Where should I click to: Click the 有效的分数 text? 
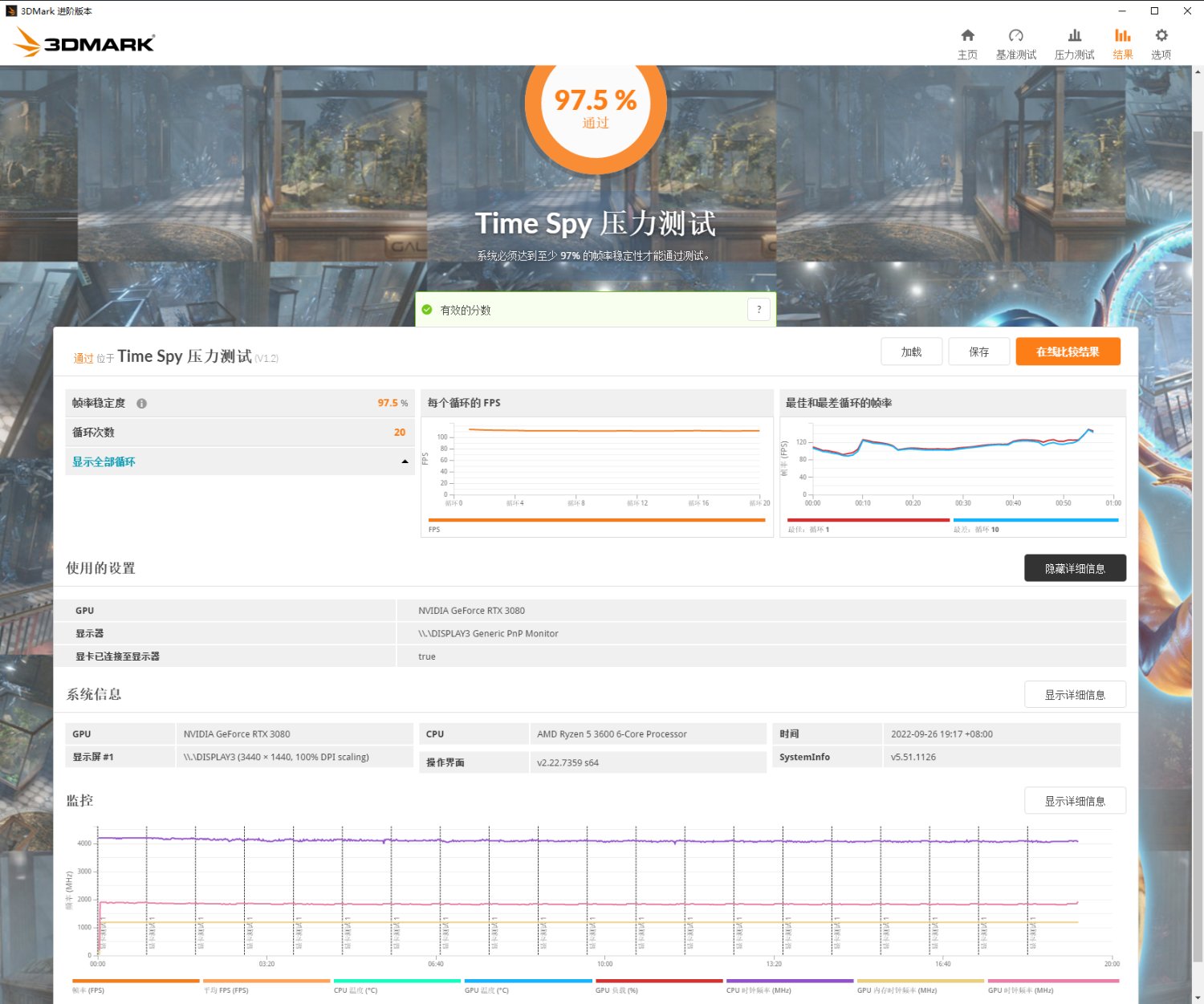[466, 310]
